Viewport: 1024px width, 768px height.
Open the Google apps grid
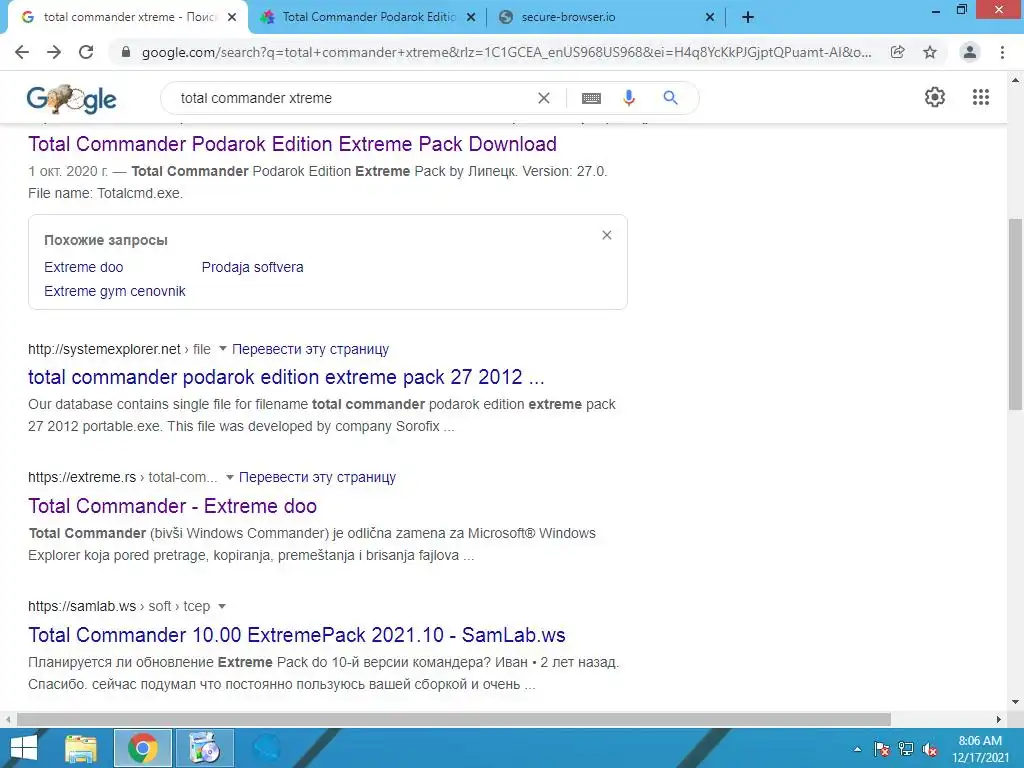[x=981, y=97]
